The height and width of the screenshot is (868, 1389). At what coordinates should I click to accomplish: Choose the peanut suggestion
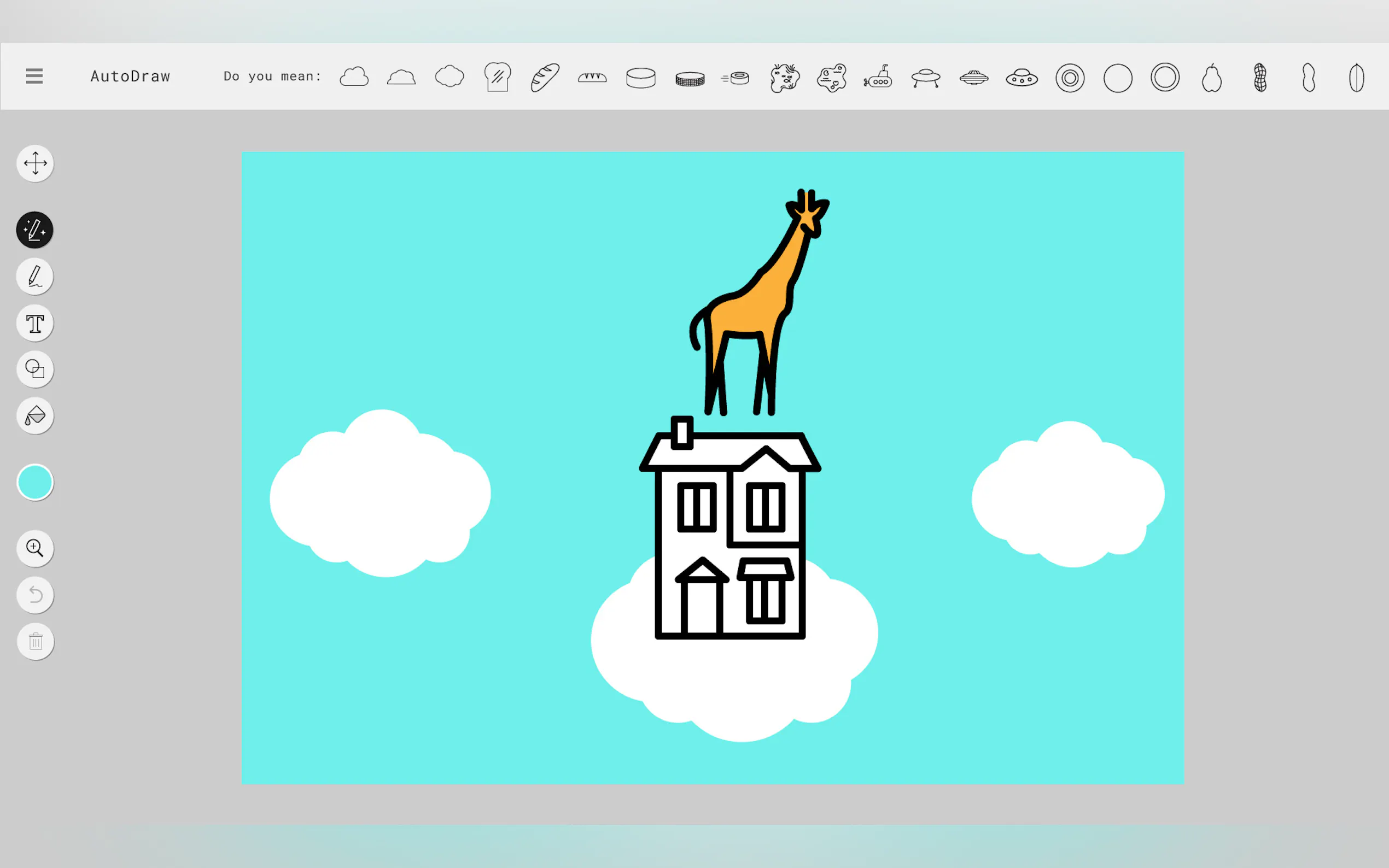pos(1260,78)
